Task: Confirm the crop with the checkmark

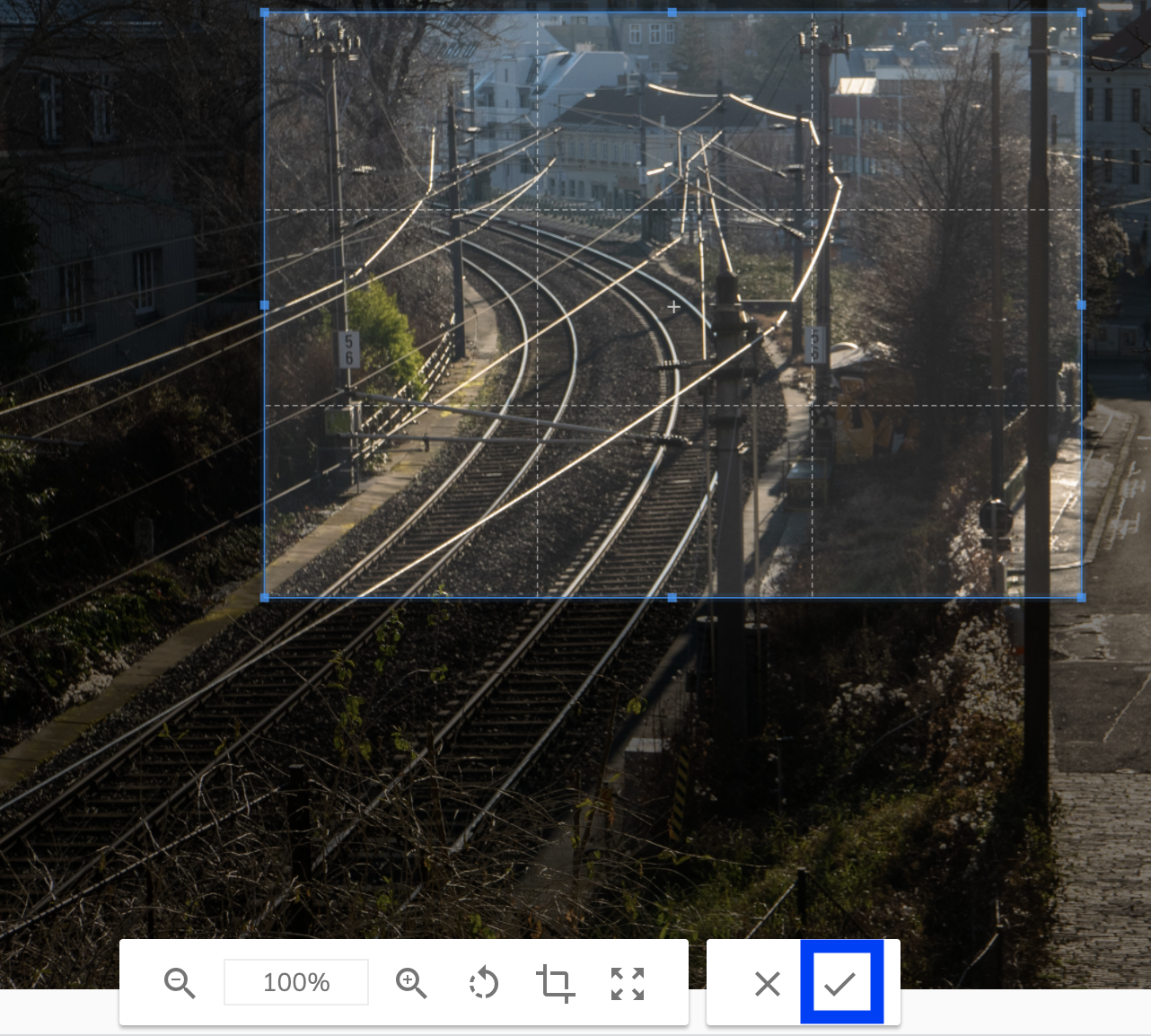Action: 841,983
